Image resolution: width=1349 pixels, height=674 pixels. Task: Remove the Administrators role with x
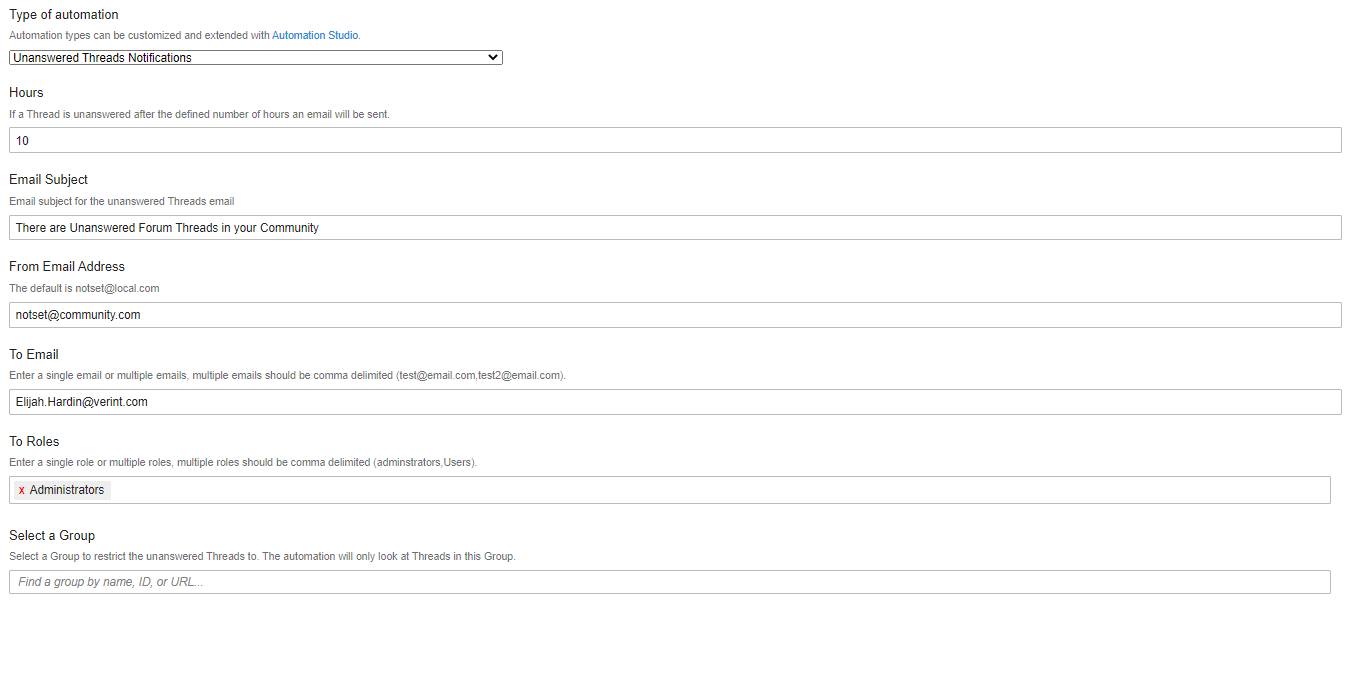click(22, 490)
